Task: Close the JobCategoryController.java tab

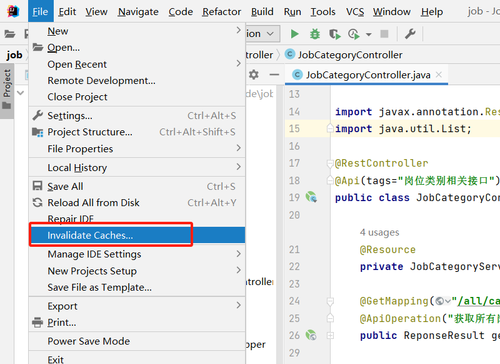Action: [x=439, y=75]
